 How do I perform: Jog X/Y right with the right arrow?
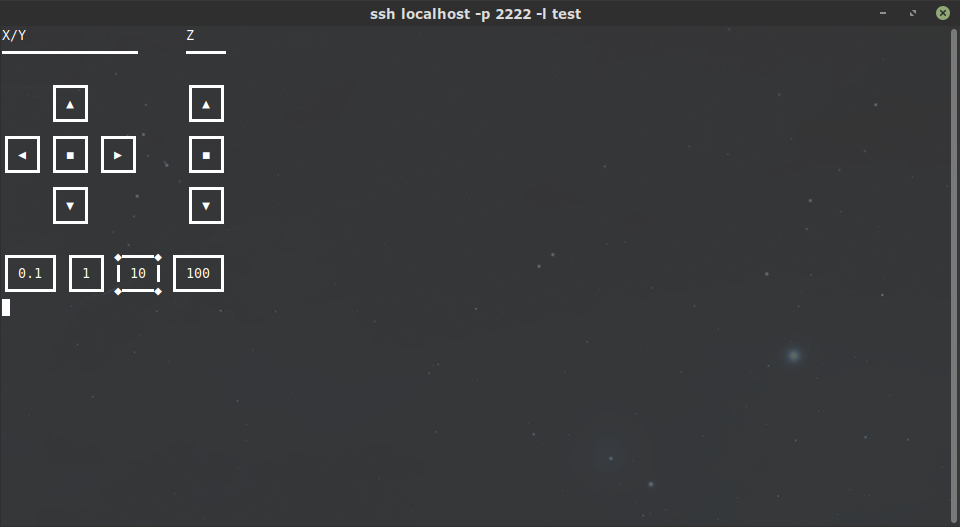pos(118,155)
